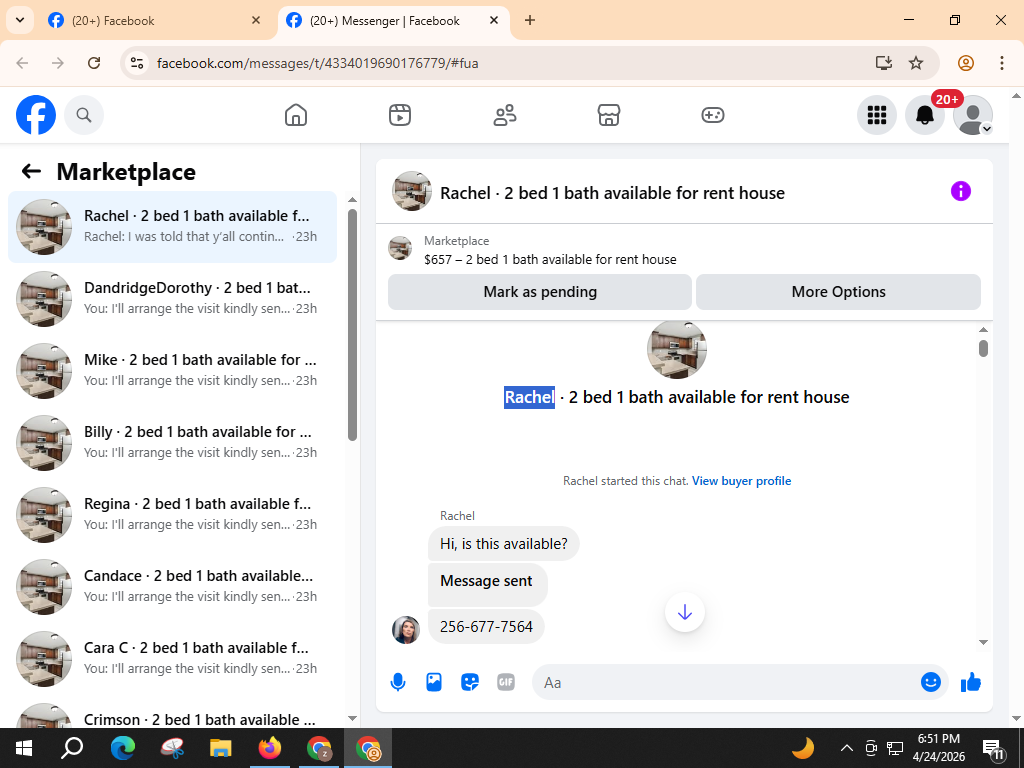Click the large listing photo above Rachel's name

(x=677, y=349)
